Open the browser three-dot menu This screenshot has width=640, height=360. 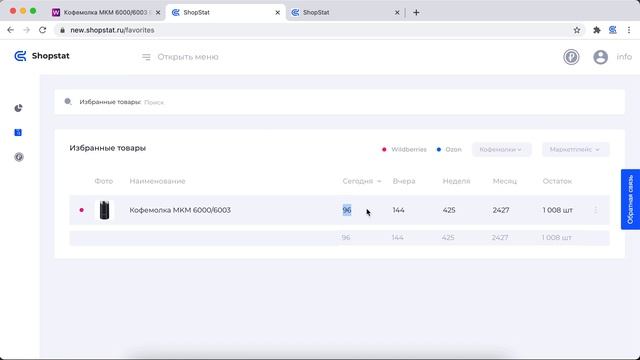(x=629, y=30)
